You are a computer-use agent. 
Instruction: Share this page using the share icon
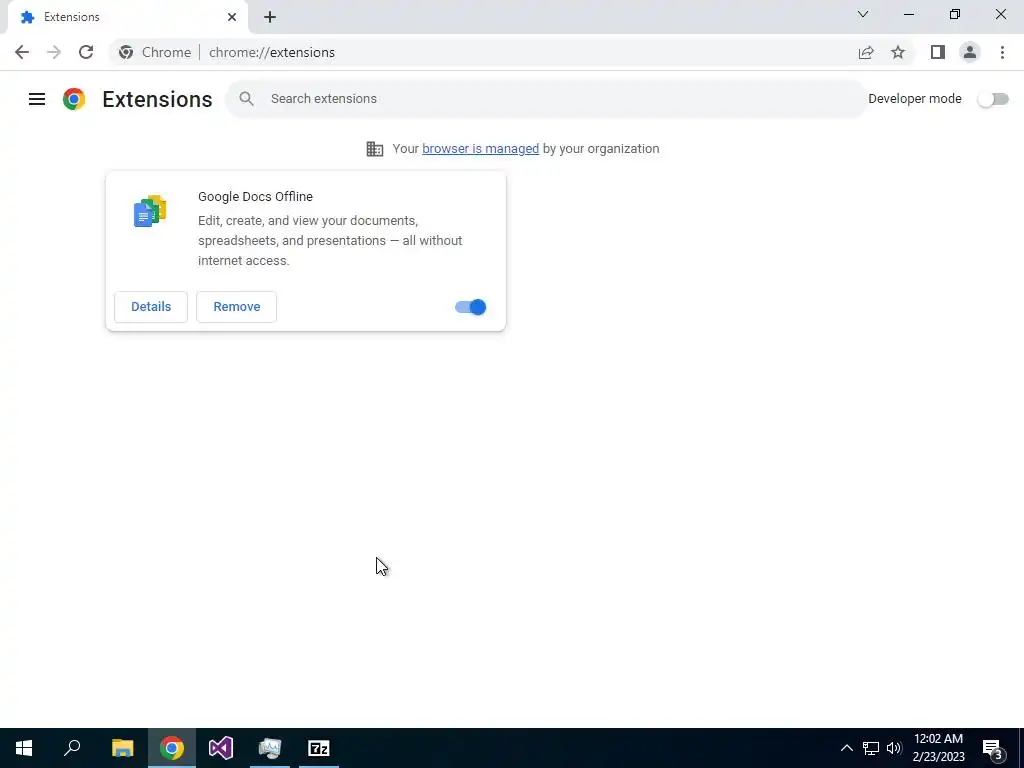[x=866, y=52]
